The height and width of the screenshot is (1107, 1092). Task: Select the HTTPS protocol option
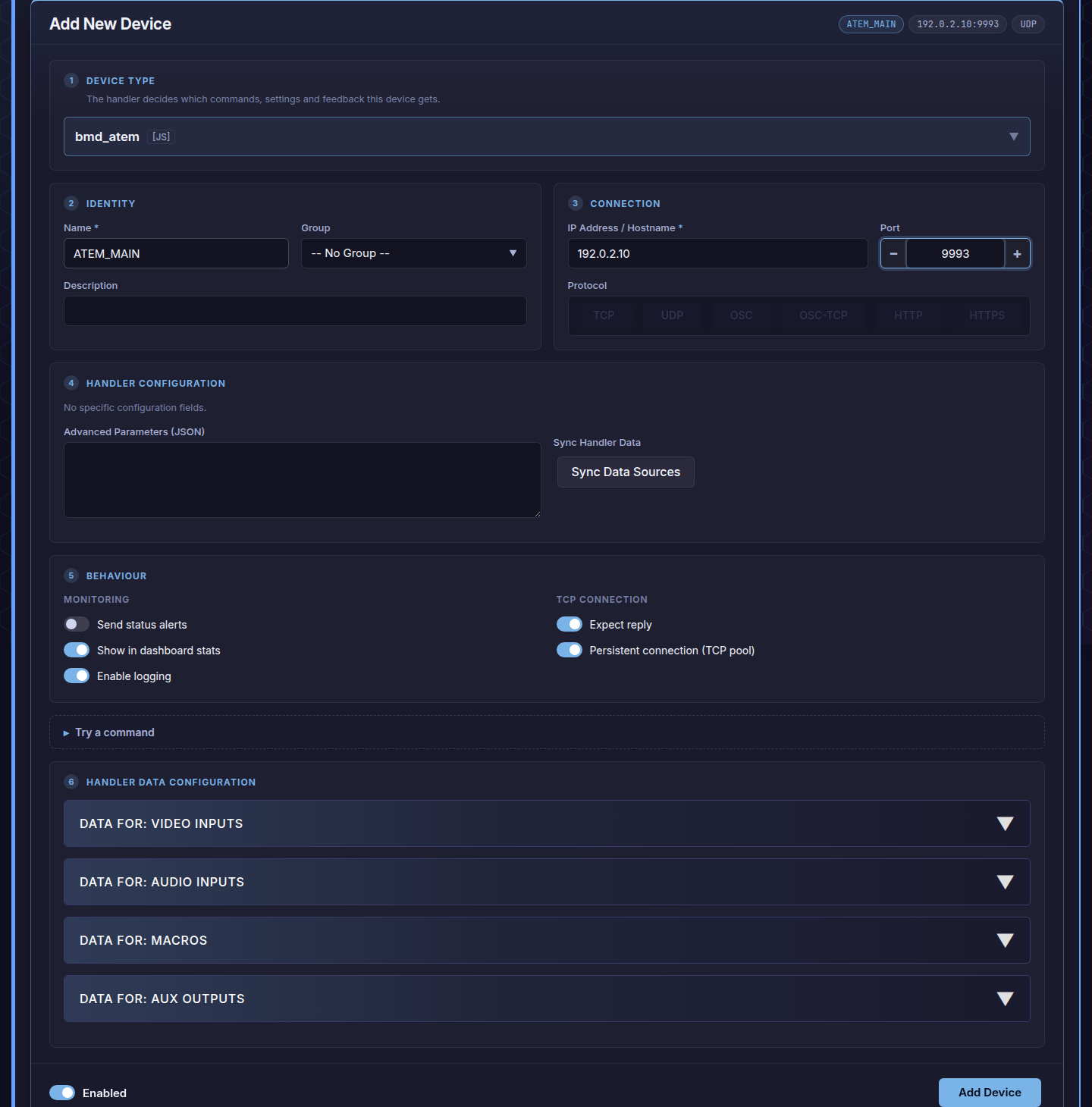[987, 315]
